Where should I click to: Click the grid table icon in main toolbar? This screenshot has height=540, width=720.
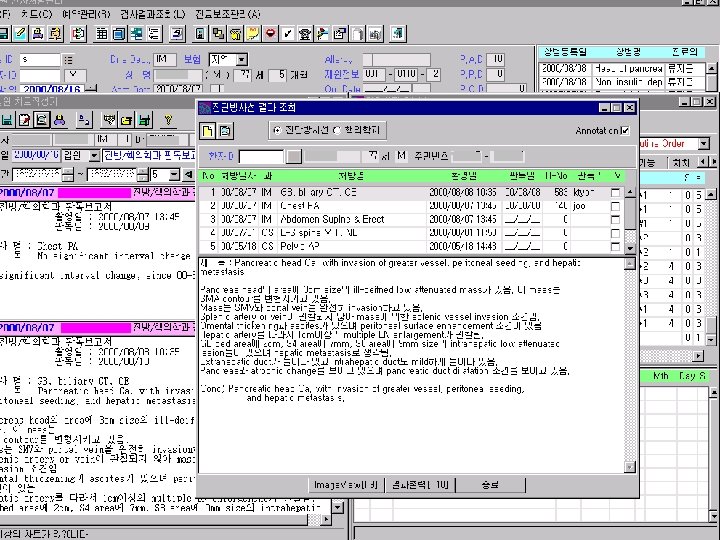[x=101, y=34]
